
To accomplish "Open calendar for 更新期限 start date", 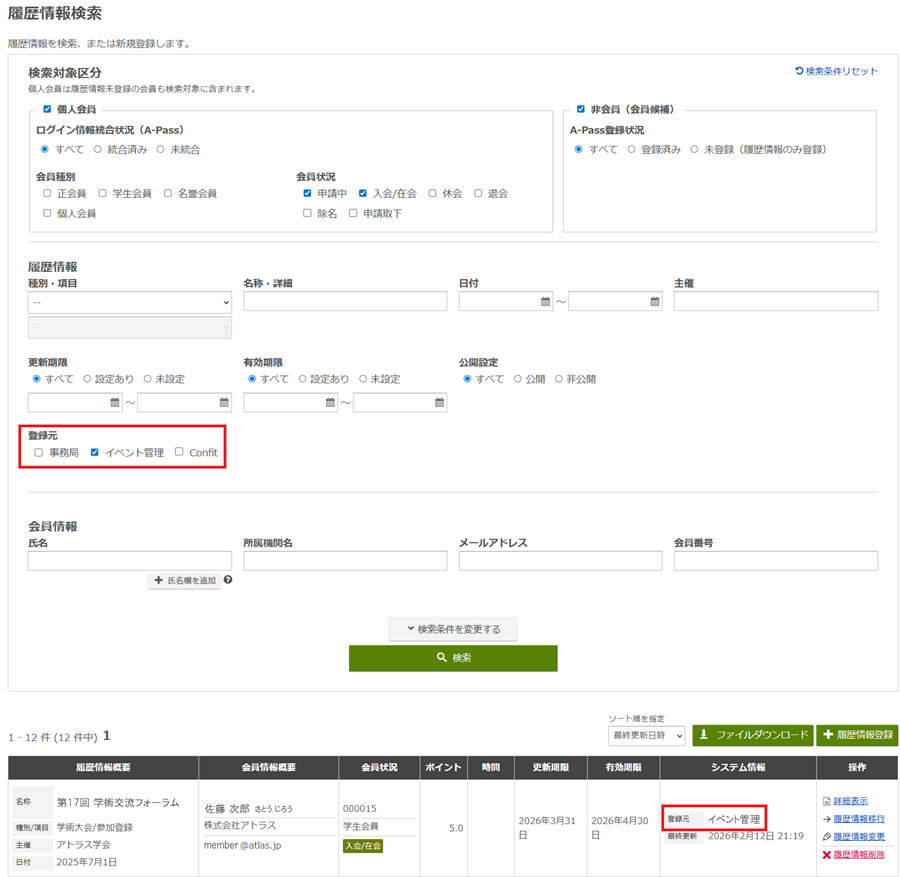I will [x=115, y=403].
